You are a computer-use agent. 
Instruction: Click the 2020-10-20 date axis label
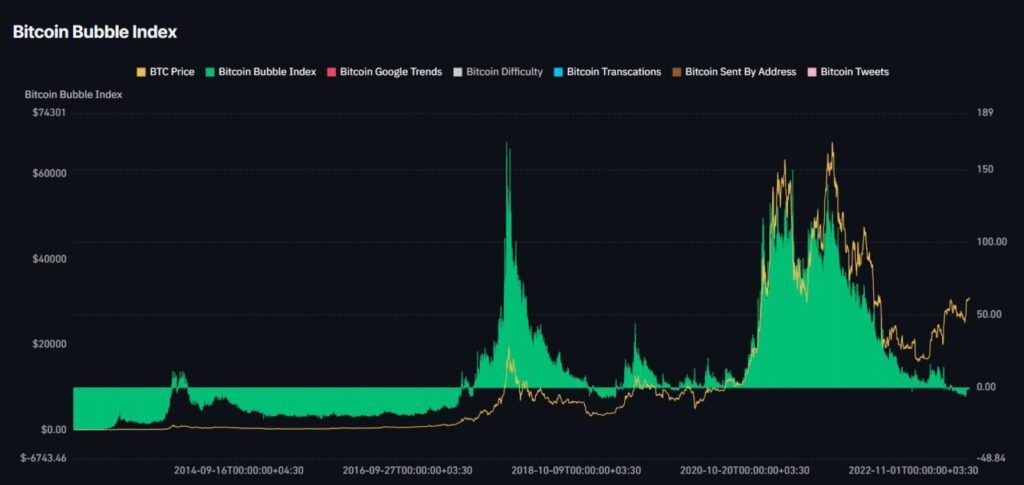[744, 470]
